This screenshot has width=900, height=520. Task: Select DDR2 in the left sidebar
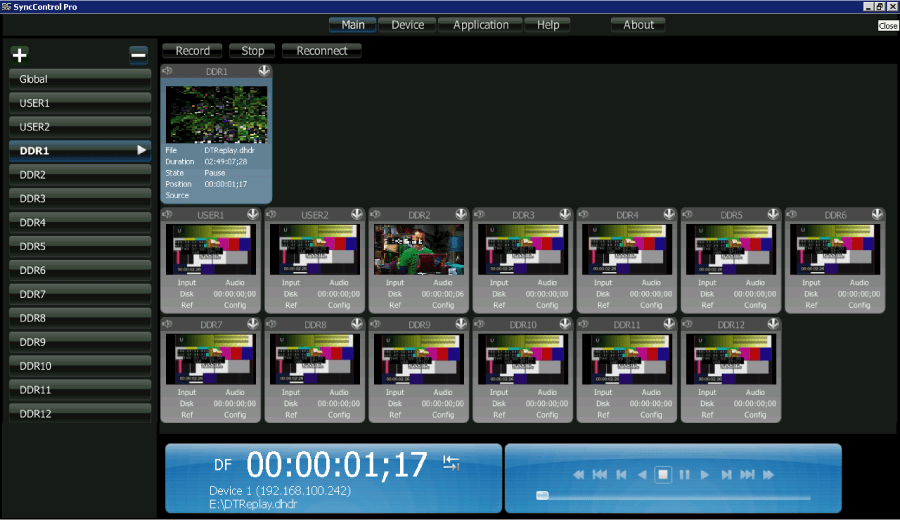point(80,174)
